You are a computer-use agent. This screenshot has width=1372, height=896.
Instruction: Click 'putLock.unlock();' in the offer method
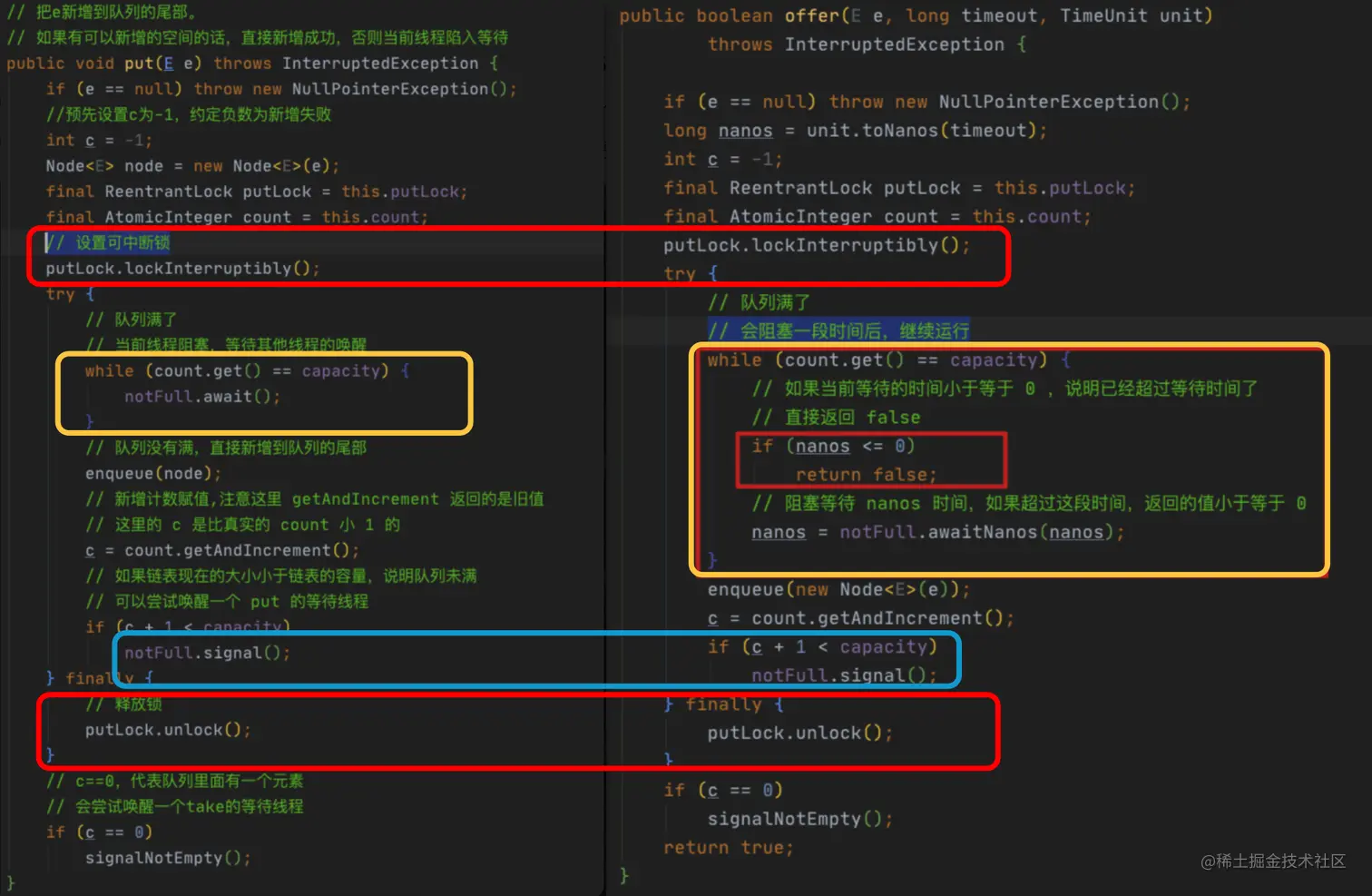point(800,733)
